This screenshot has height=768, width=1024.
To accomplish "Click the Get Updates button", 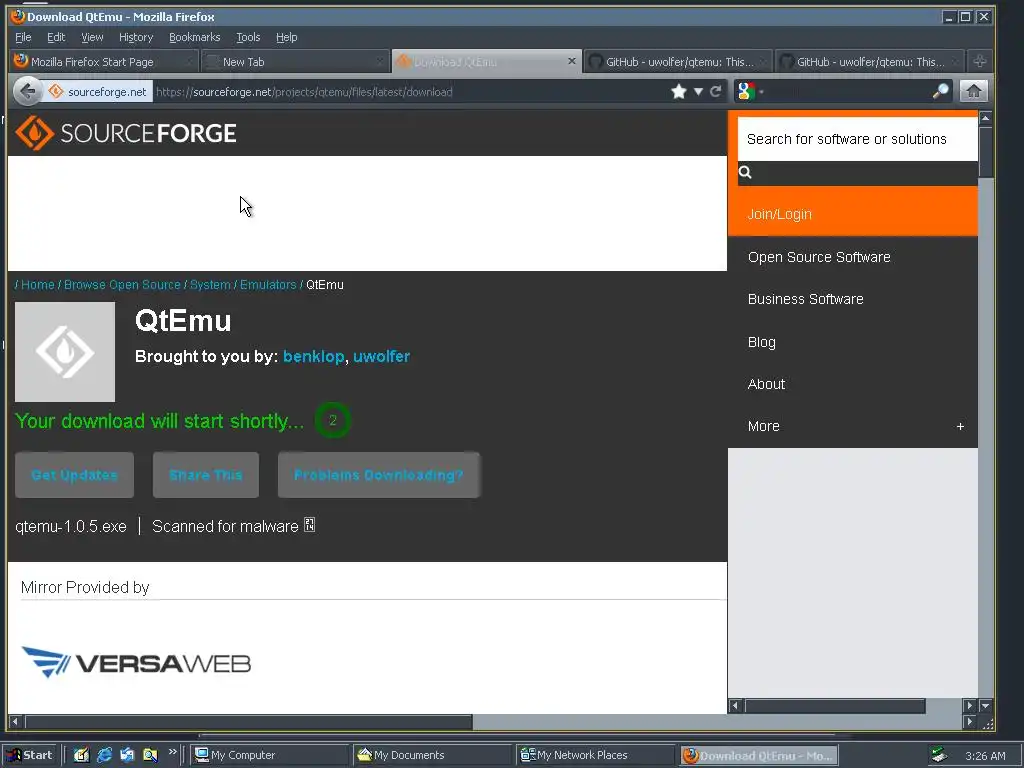I will click(74, 475).
